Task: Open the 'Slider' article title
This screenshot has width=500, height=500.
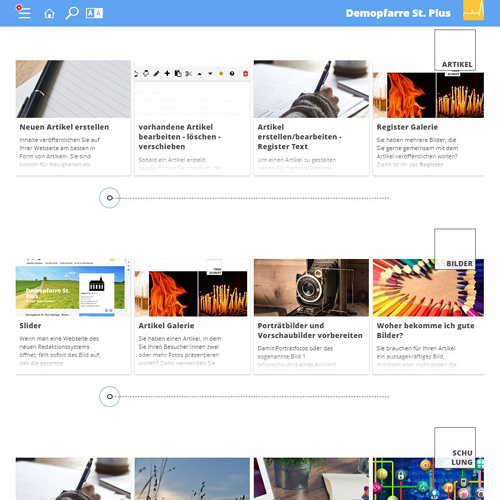Action: 30,326
